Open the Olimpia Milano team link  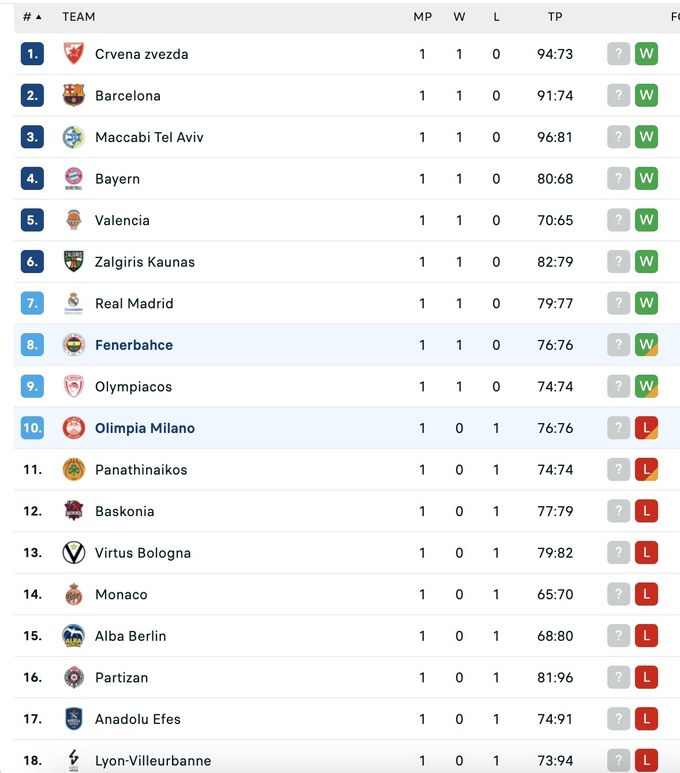tap(145, 428)
